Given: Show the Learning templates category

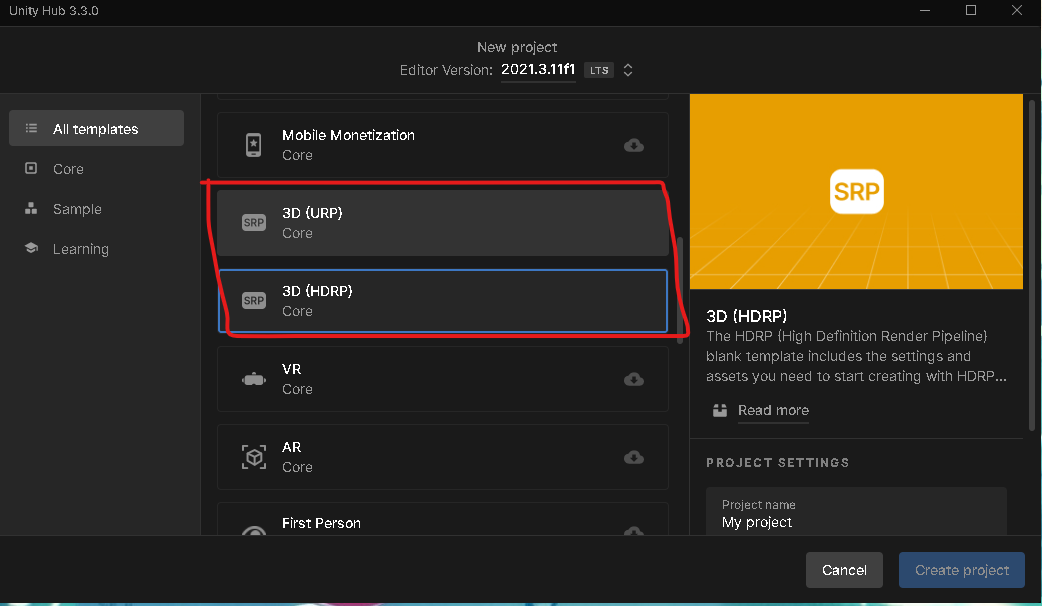Looking at the screenshot, I should [80, 249].
